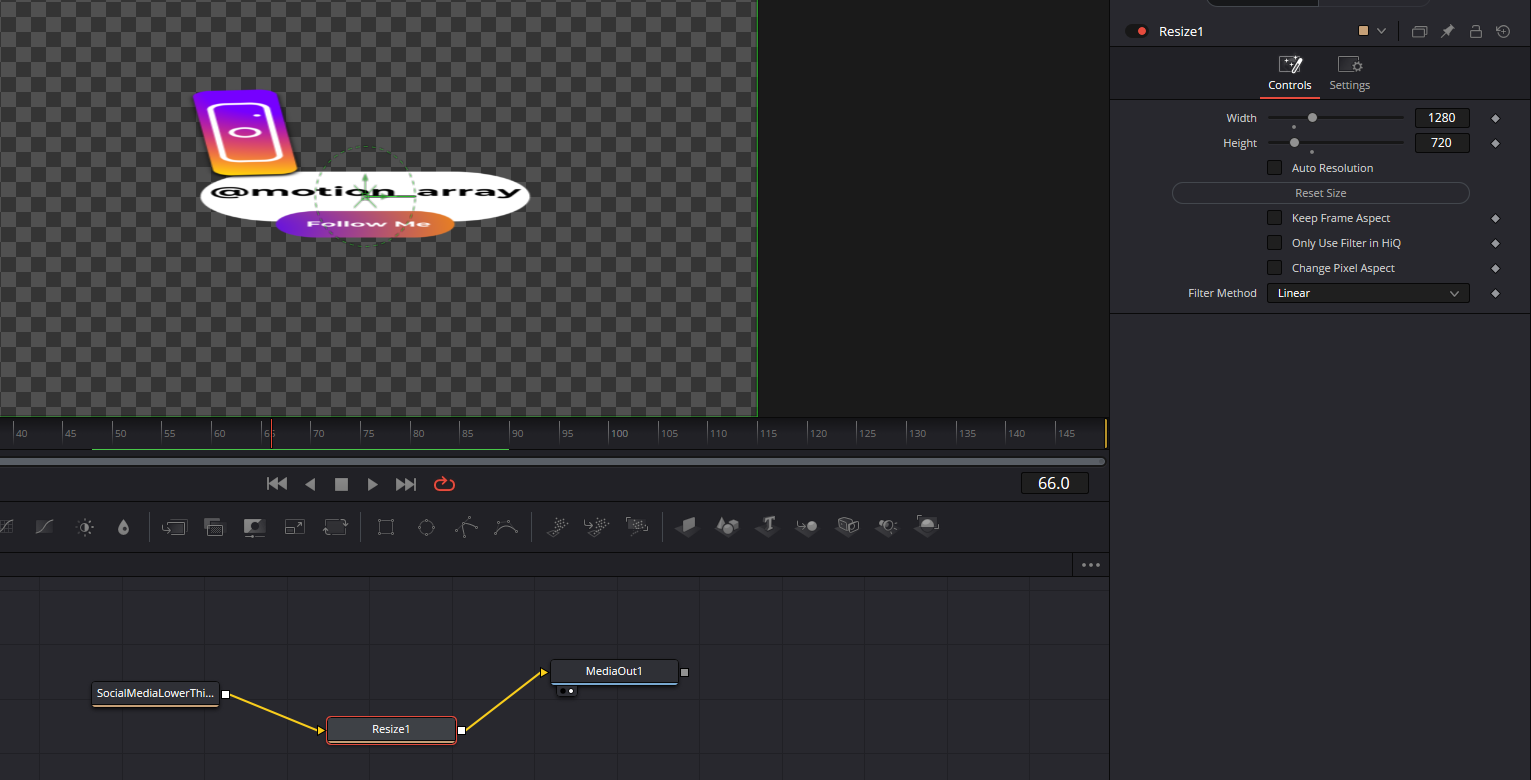
Task: Select the Polygon mask tool
Action: (x=466, y=526)
